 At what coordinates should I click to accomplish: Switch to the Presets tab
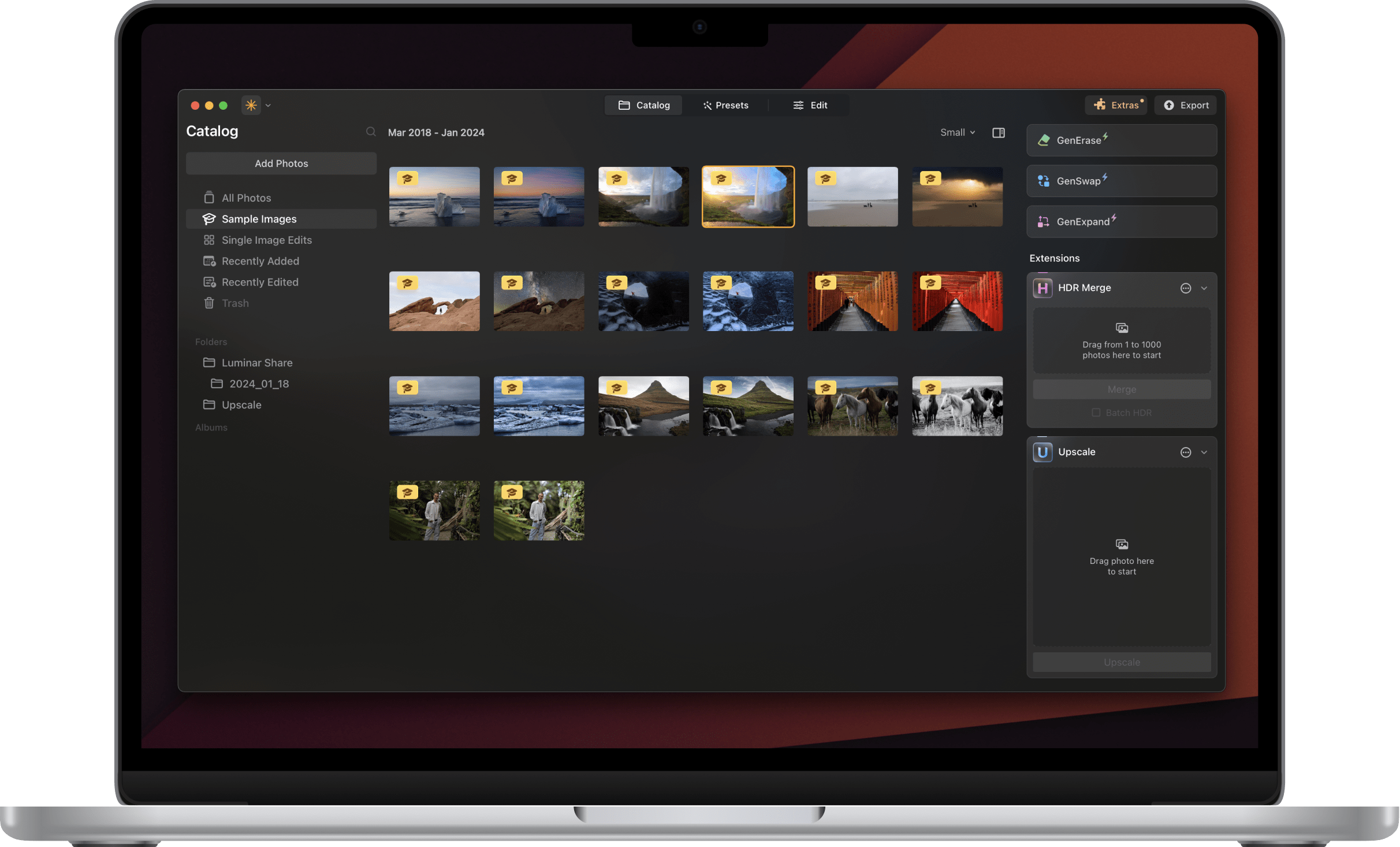tap(726, 105)
